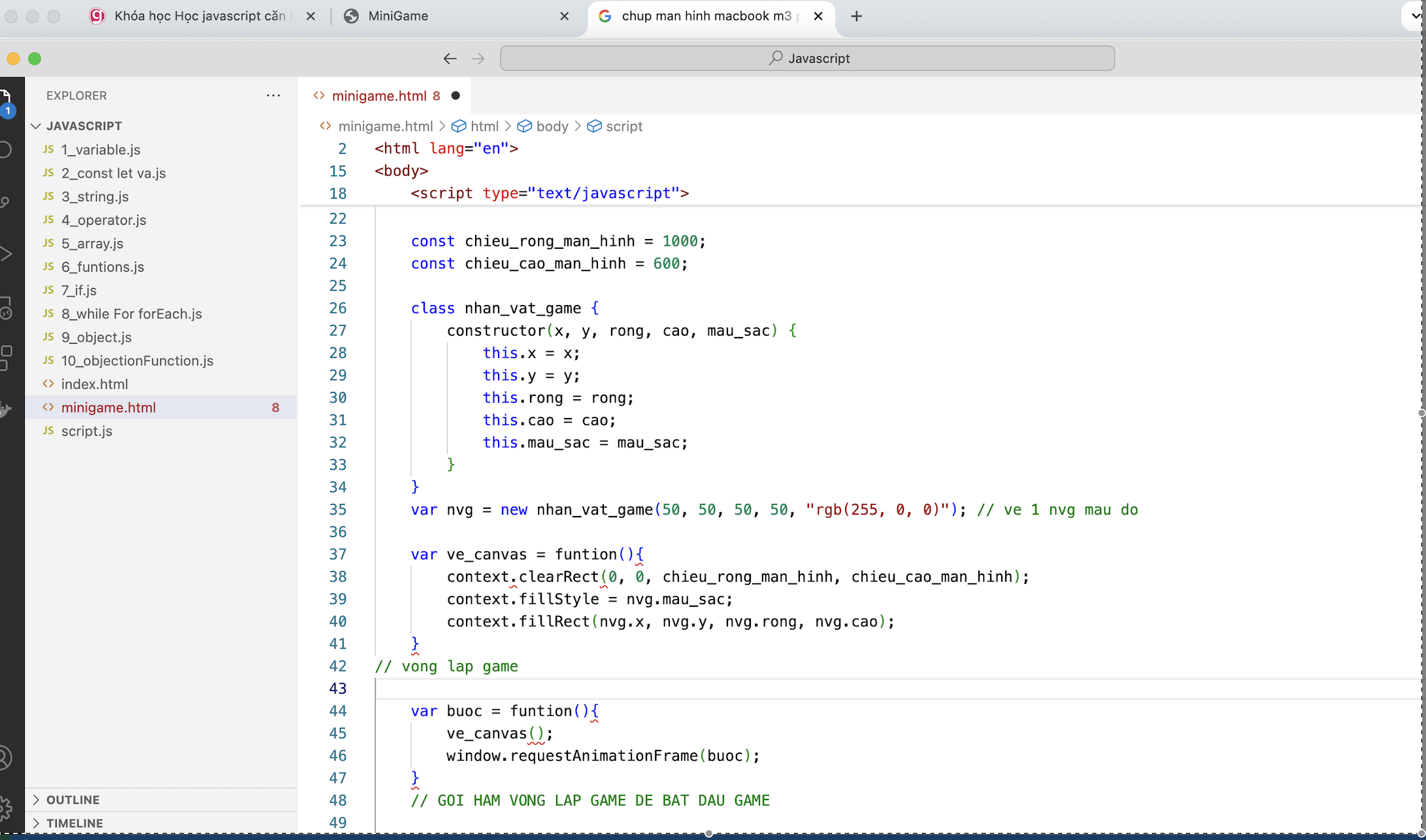Open 9_object.js in the file tree
The image size is (1426, 840).
96,337
